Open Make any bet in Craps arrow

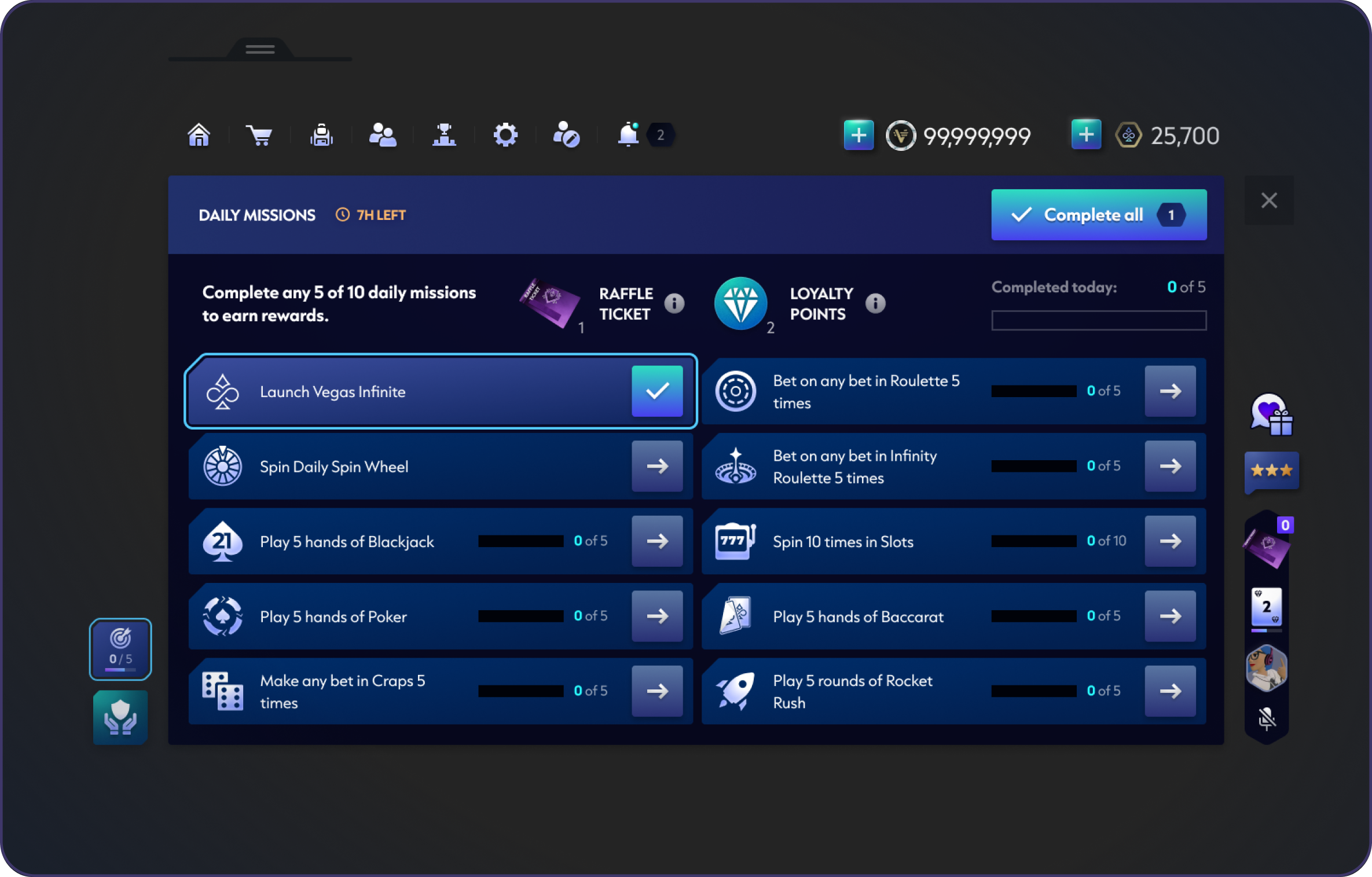(657, 691)
